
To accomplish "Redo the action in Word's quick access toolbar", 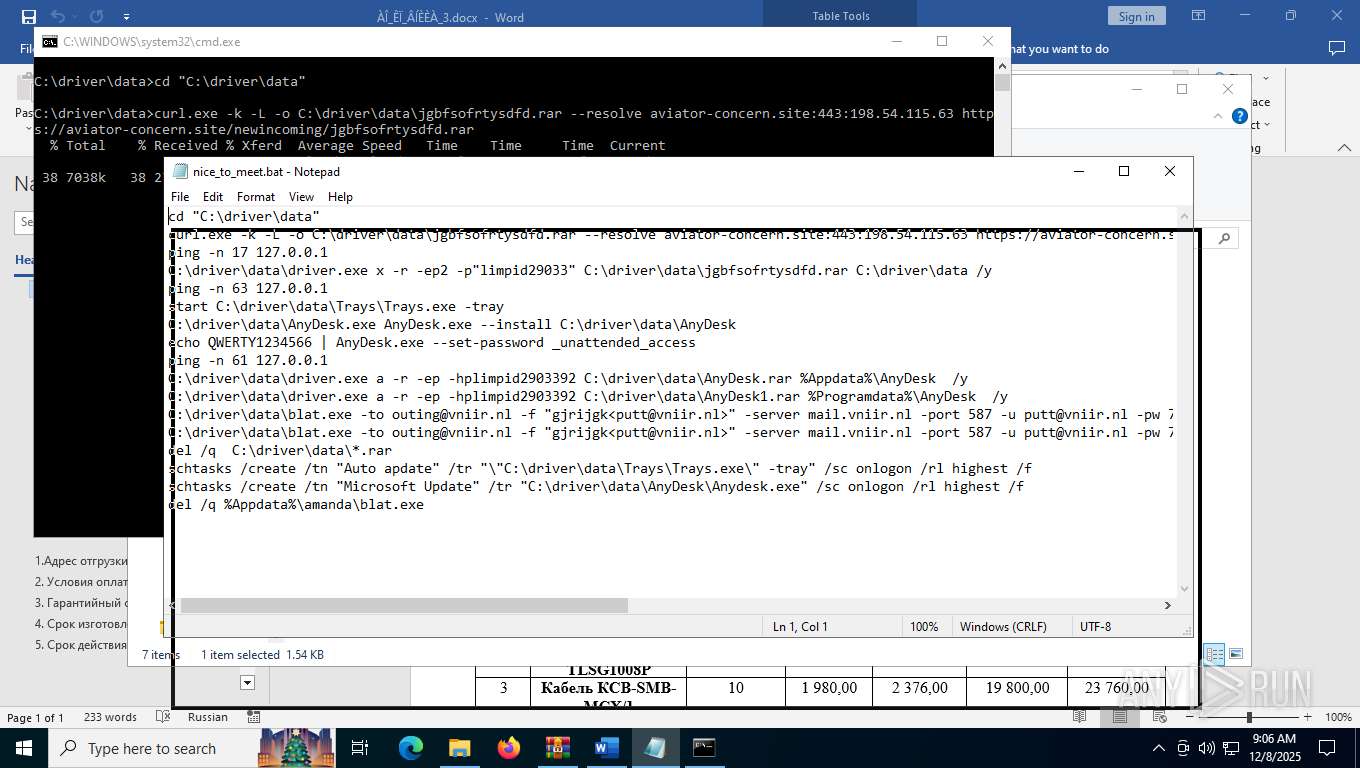I will coord(96,16).
